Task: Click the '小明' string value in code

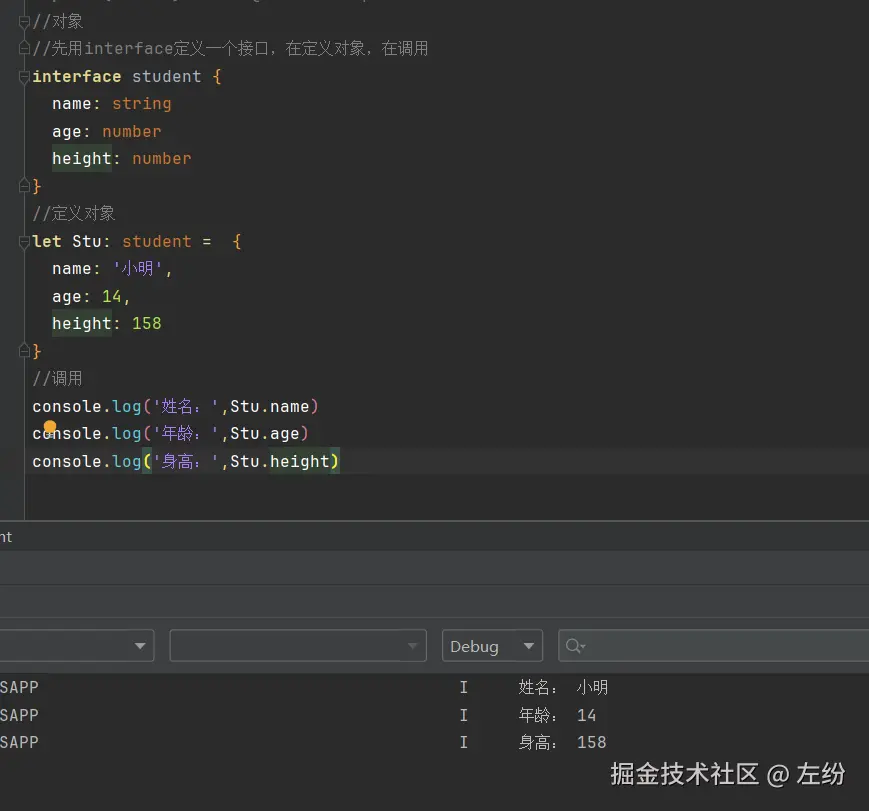Action: tap(137, 269)
